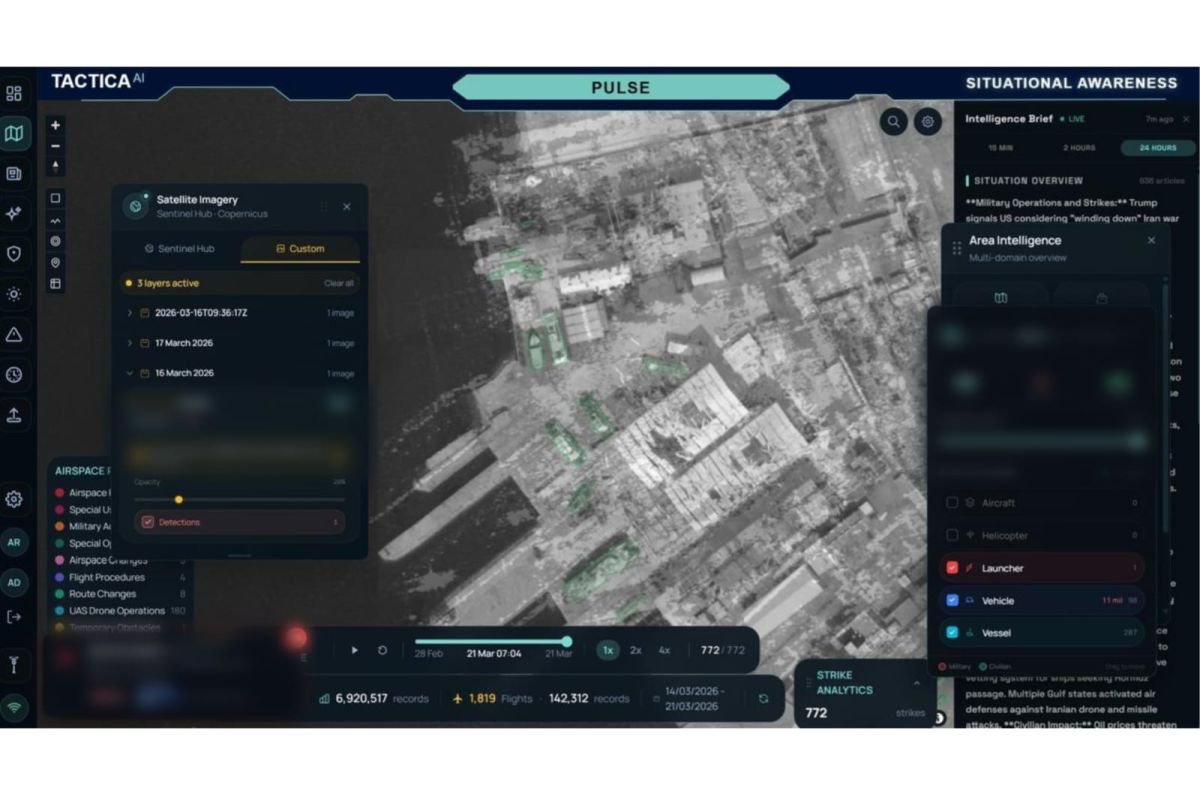1200x800 pixels.
Task: Click the Area Intelligence panel scrollbar
Action: 1164,408
